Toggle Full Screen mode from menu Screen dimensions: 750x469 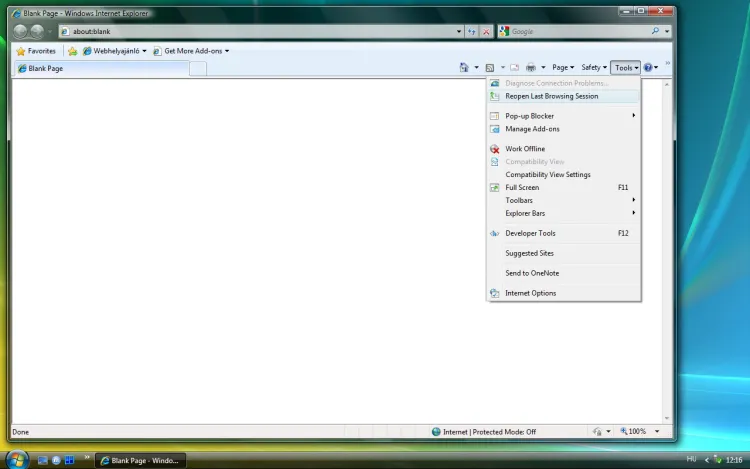[522, 187]
